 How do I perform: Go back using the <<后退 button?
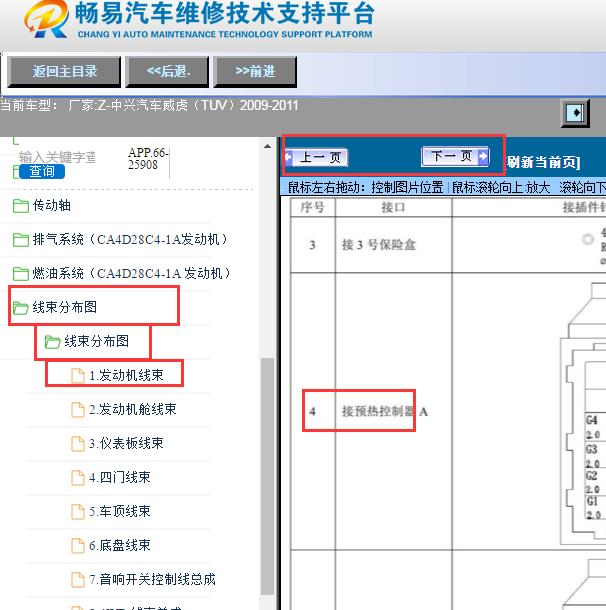pos(167,72)
